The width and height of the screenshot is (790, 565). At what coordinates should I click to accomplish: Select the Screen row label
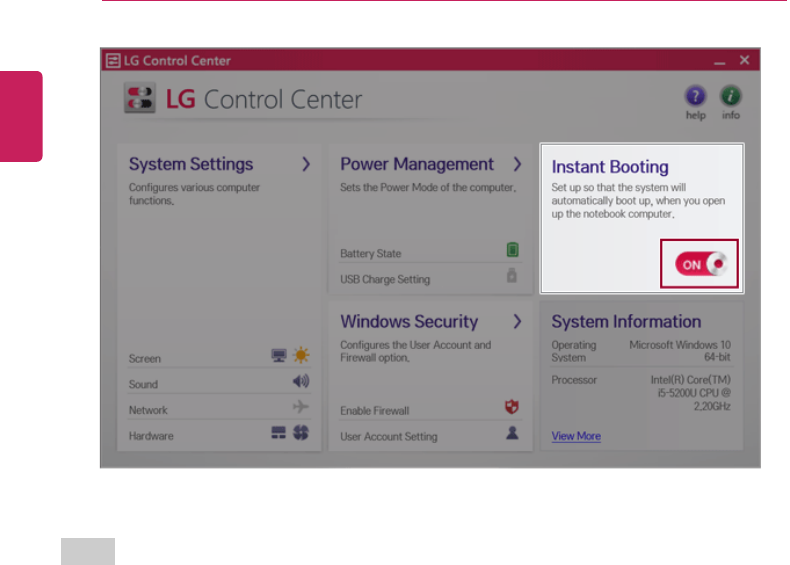[145, 359]
